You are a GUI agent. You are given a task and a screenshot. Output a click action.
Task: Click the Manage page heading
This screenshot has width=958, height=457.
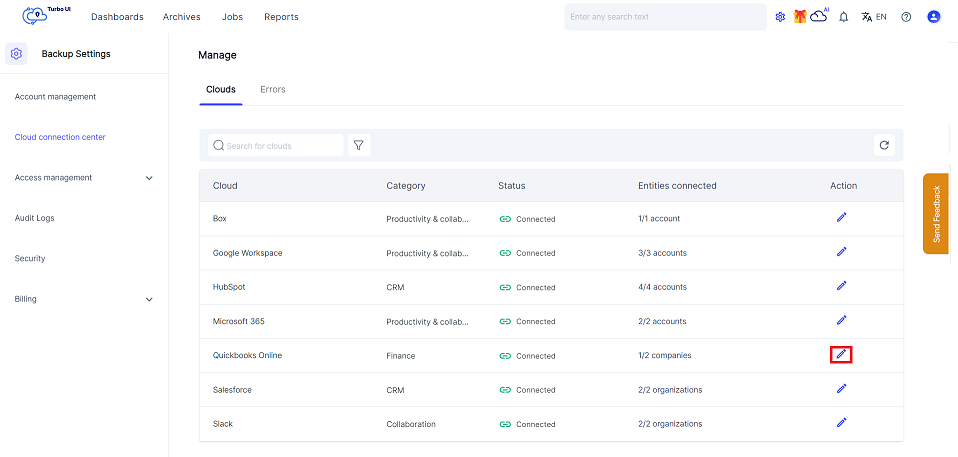217,55
